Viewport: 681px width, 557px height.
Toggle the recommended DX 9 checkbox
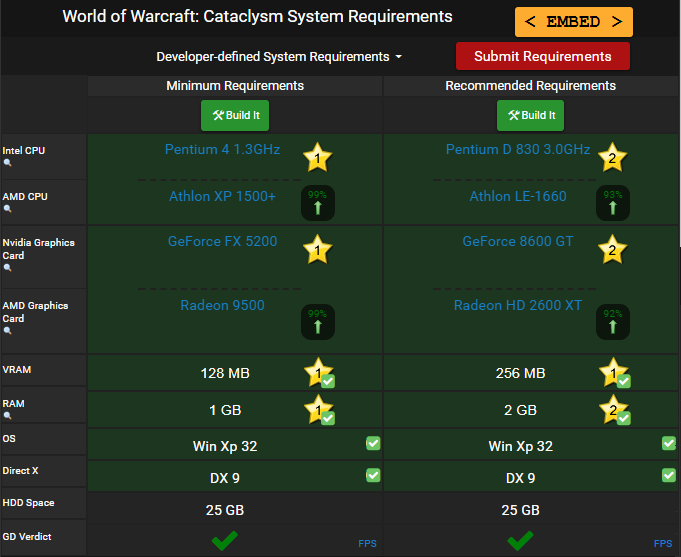click(x=669, y=475)
